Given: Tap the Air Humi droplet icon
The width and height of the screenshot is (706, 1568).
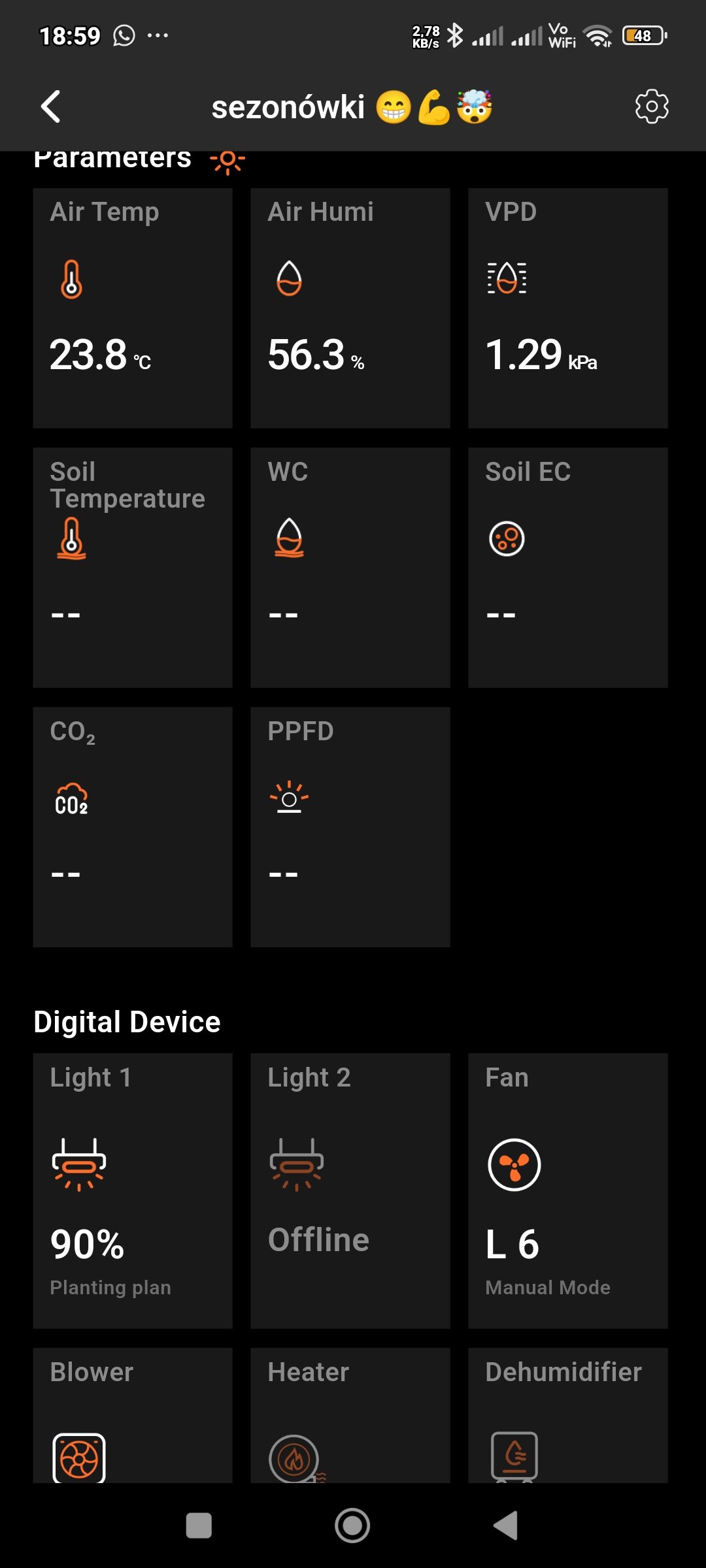Looking at the screenshot, I should click(x=289, y=279).
